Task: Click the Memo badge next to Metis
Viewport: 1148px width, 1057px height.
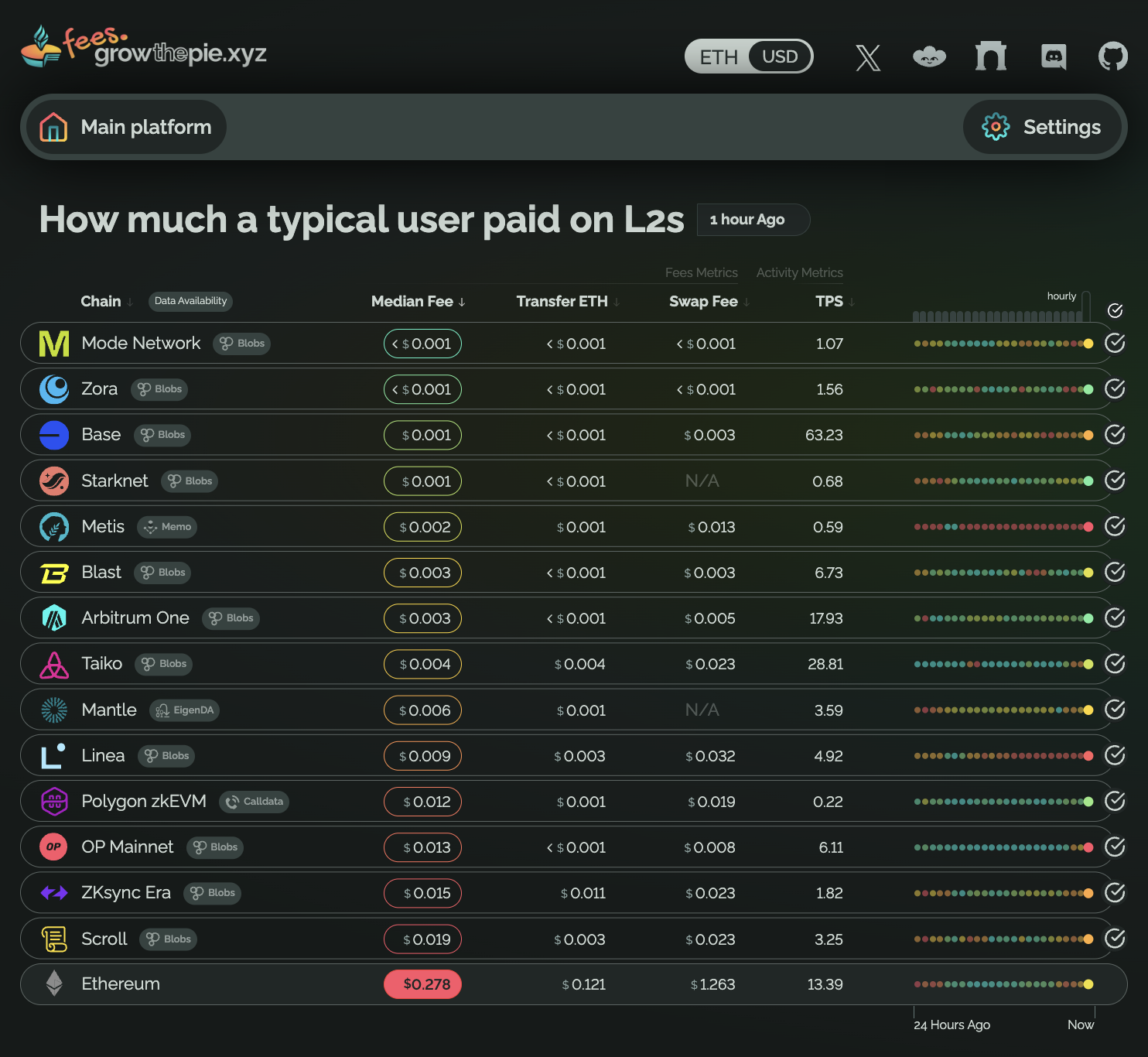Action: 167,527
